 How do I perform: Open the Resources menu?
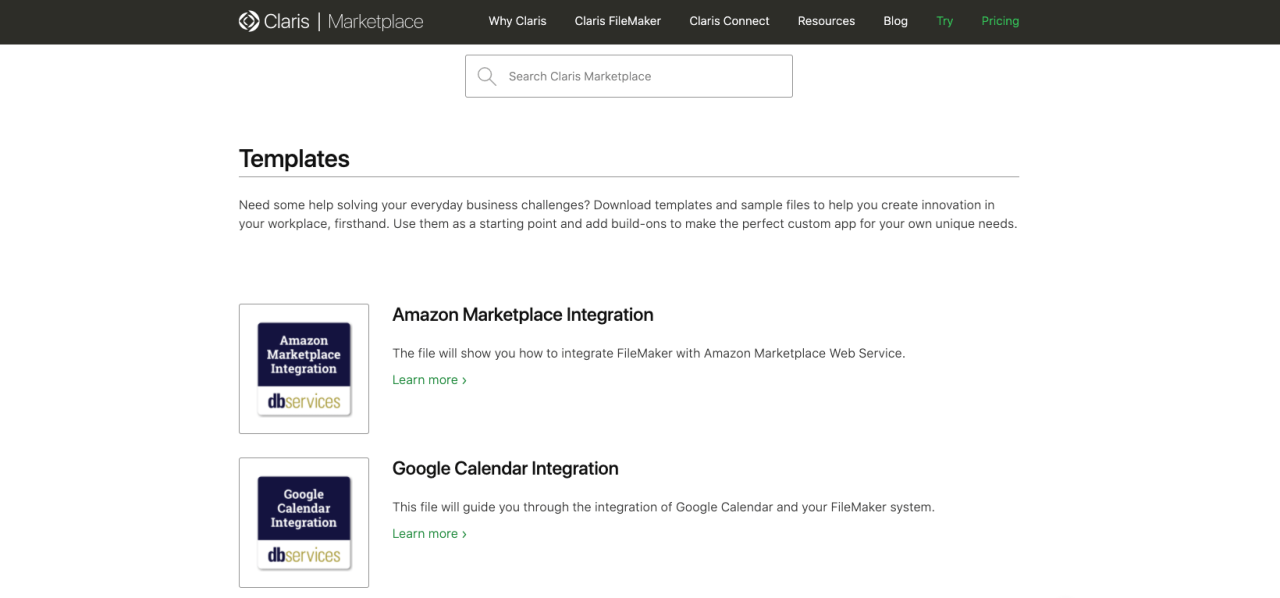click(x=826, y=21)
